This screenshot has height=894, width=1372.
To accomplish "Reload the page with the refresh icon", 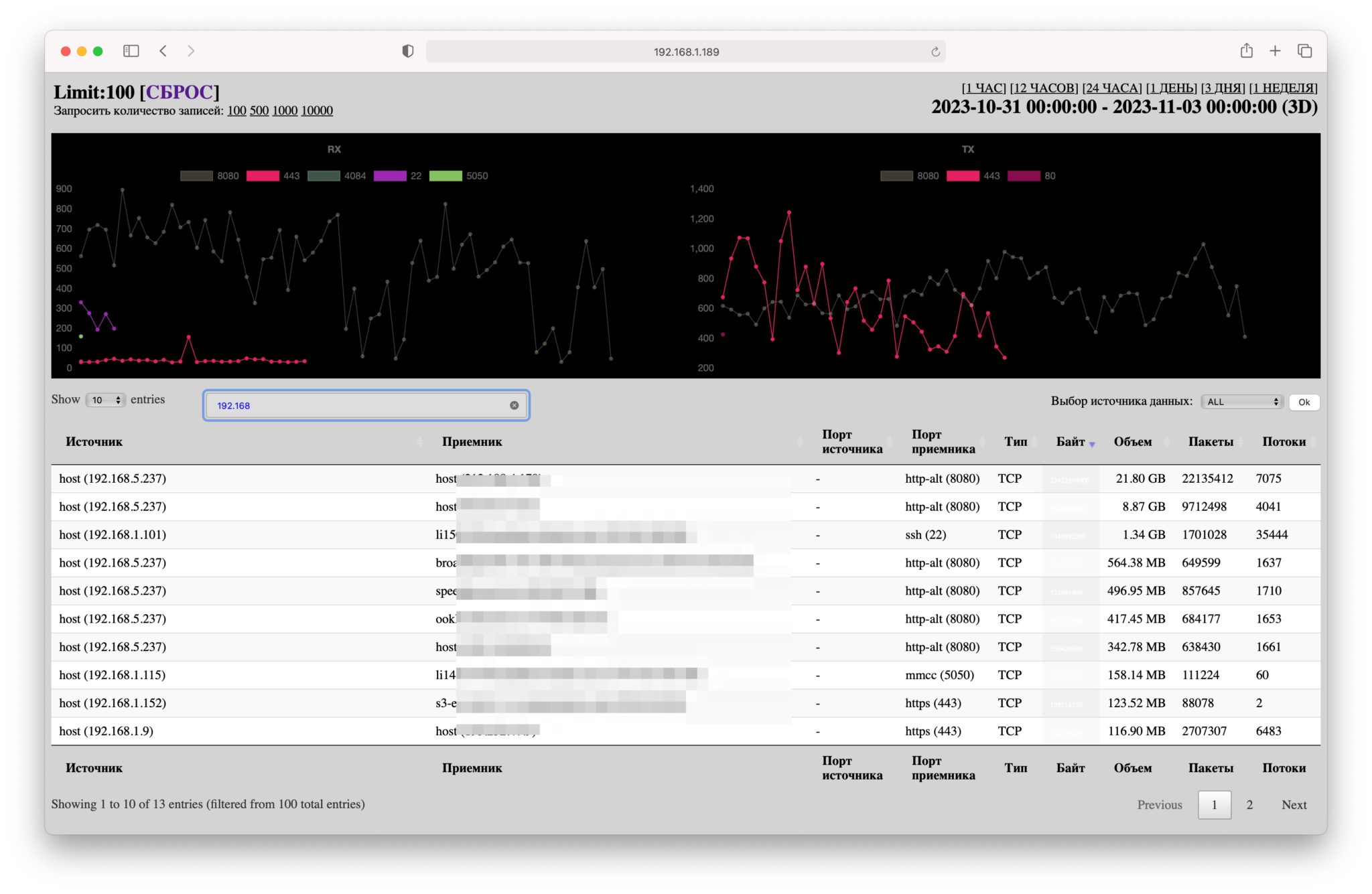I will [x=935, y=52].
